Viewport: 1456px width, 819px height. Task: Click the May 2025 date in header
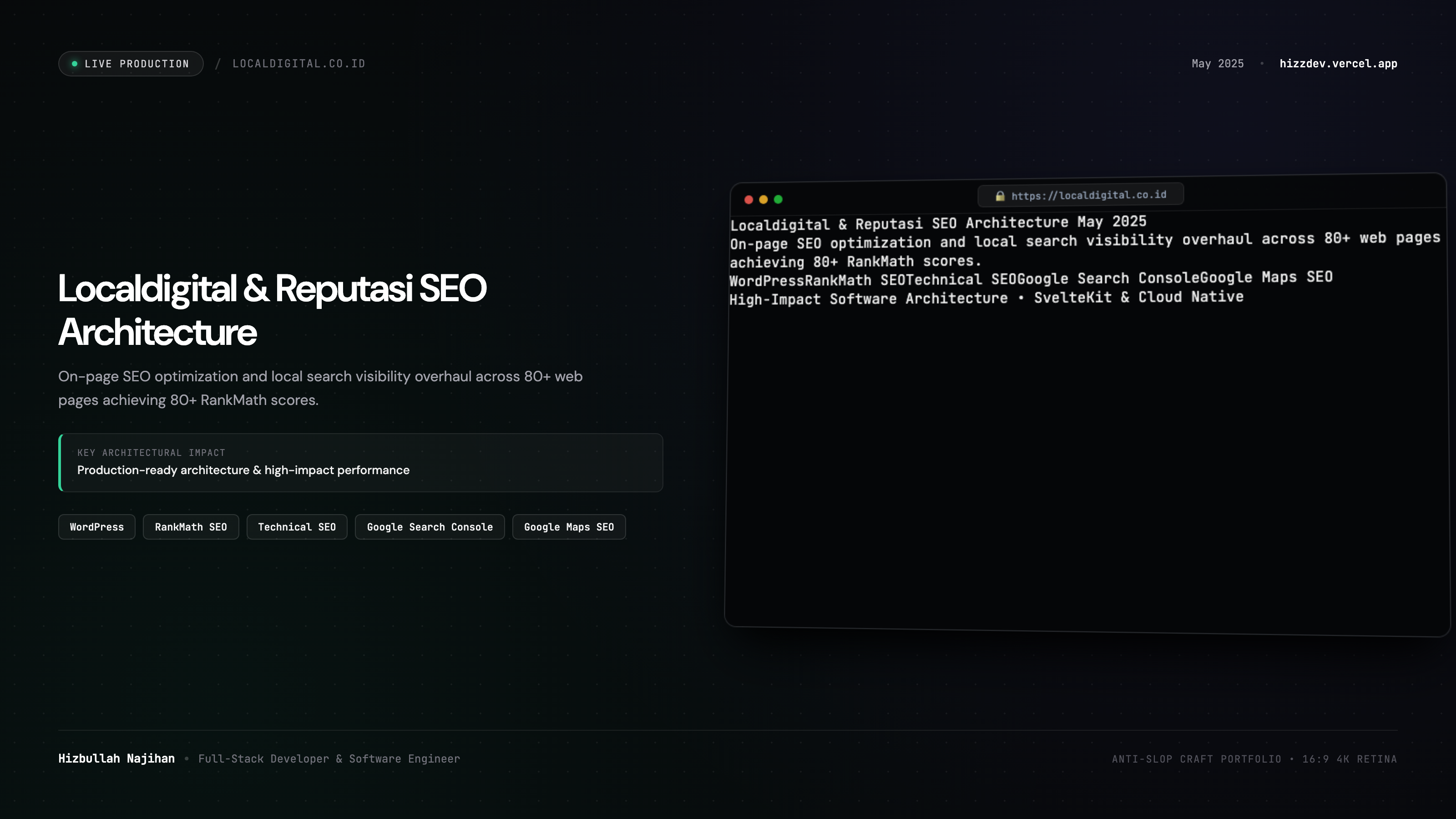(x=1218, y=64)
